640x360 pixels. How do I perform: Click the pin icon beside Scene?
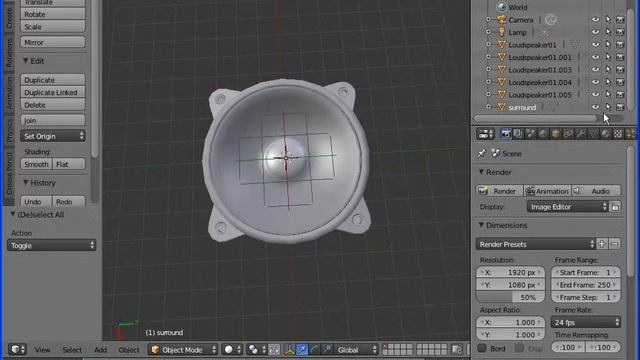[482, 153]
